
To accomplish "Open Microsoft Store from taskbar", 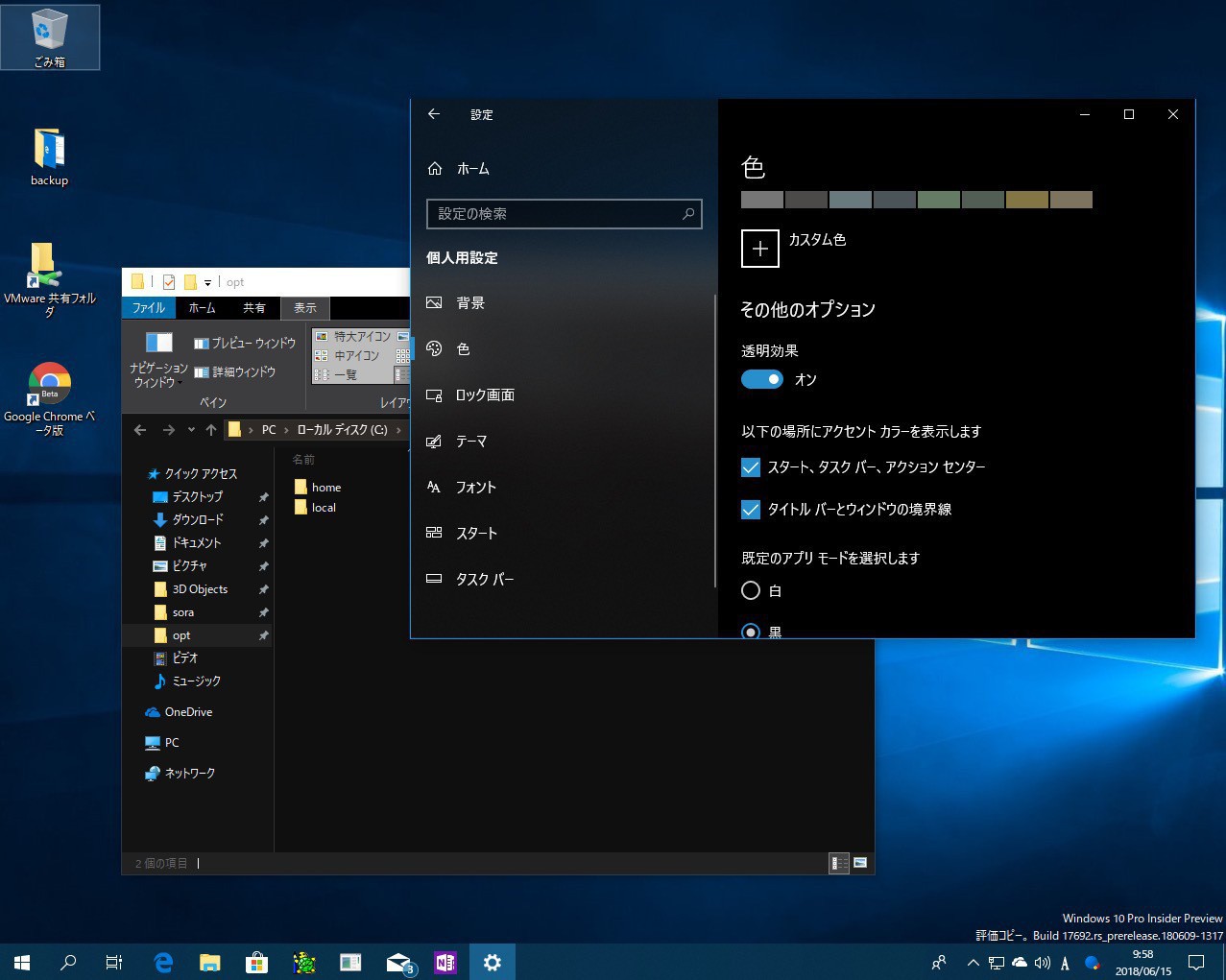I will pyautogui.click(x=256, y=962).
